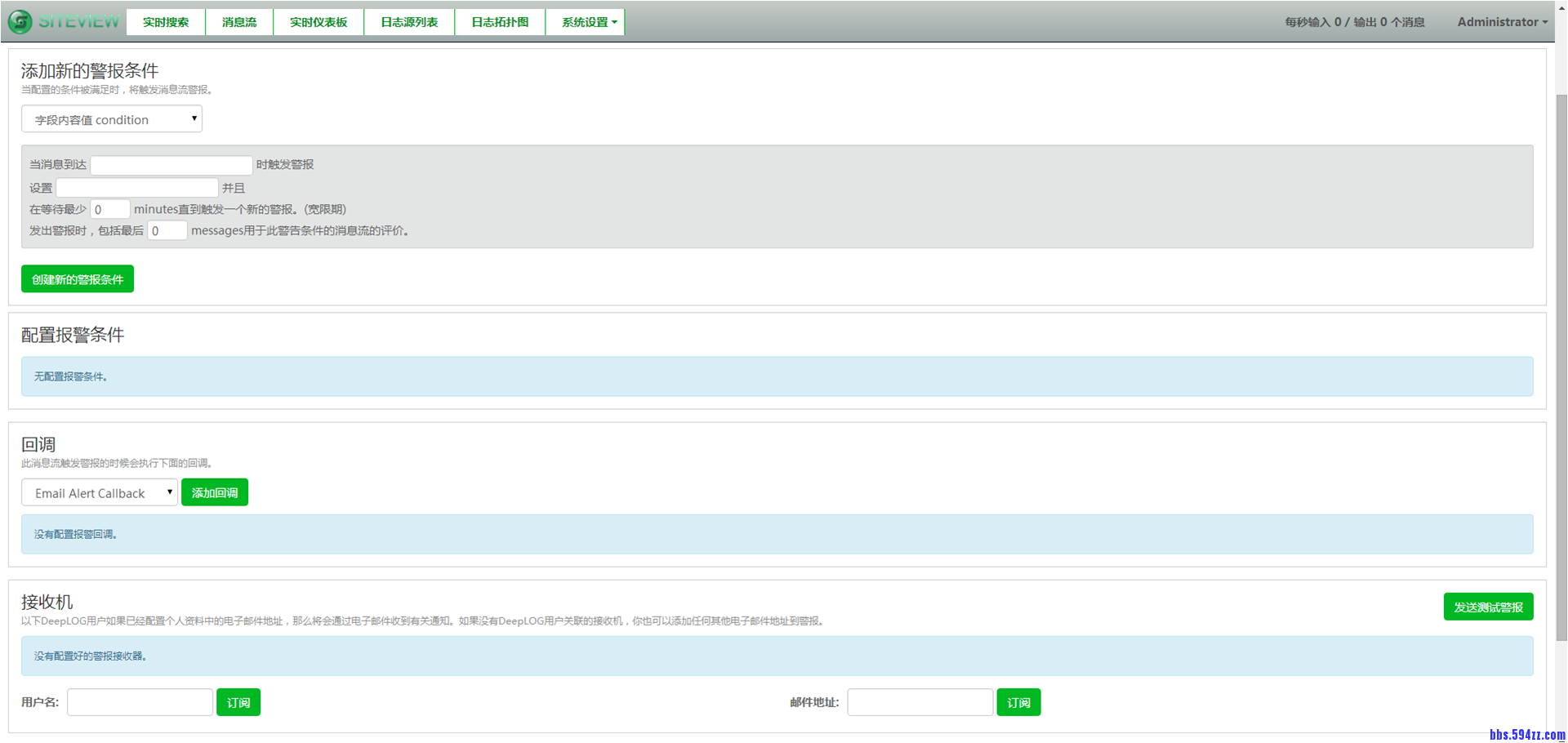Open the 实时搜索 tab
The width and height of the screenshot is (1568, 743).
pos(166,22)
